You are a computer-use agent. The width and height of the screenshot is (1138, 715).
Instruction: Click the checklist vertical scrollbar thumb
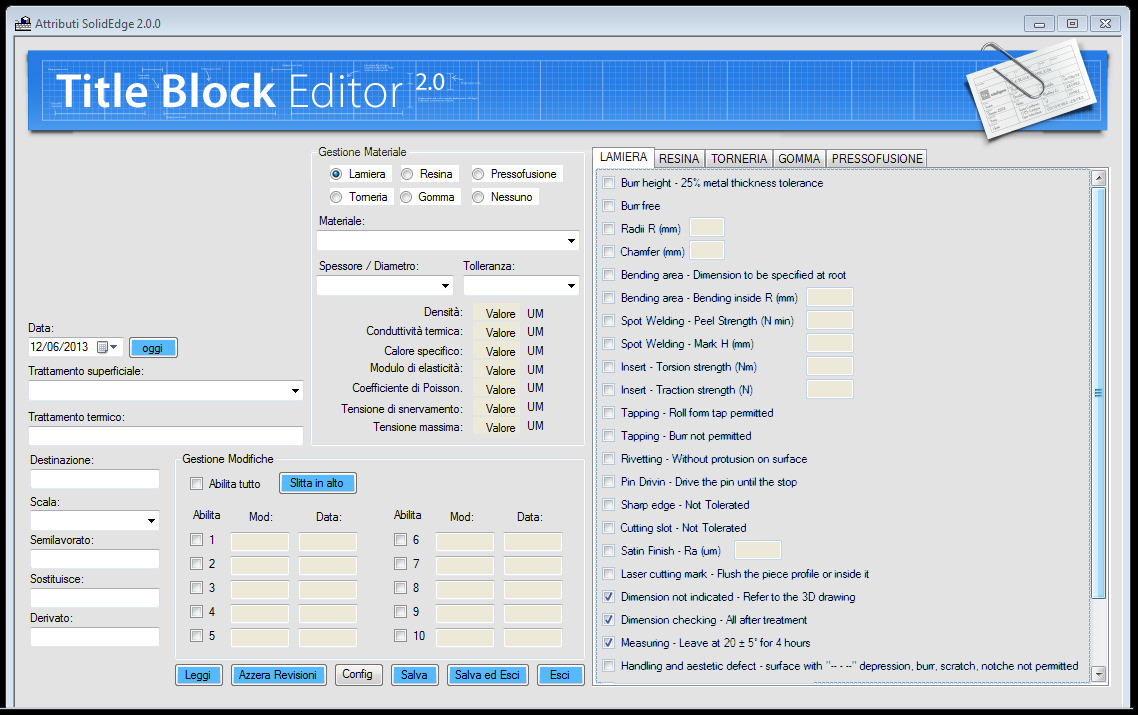1098,392
